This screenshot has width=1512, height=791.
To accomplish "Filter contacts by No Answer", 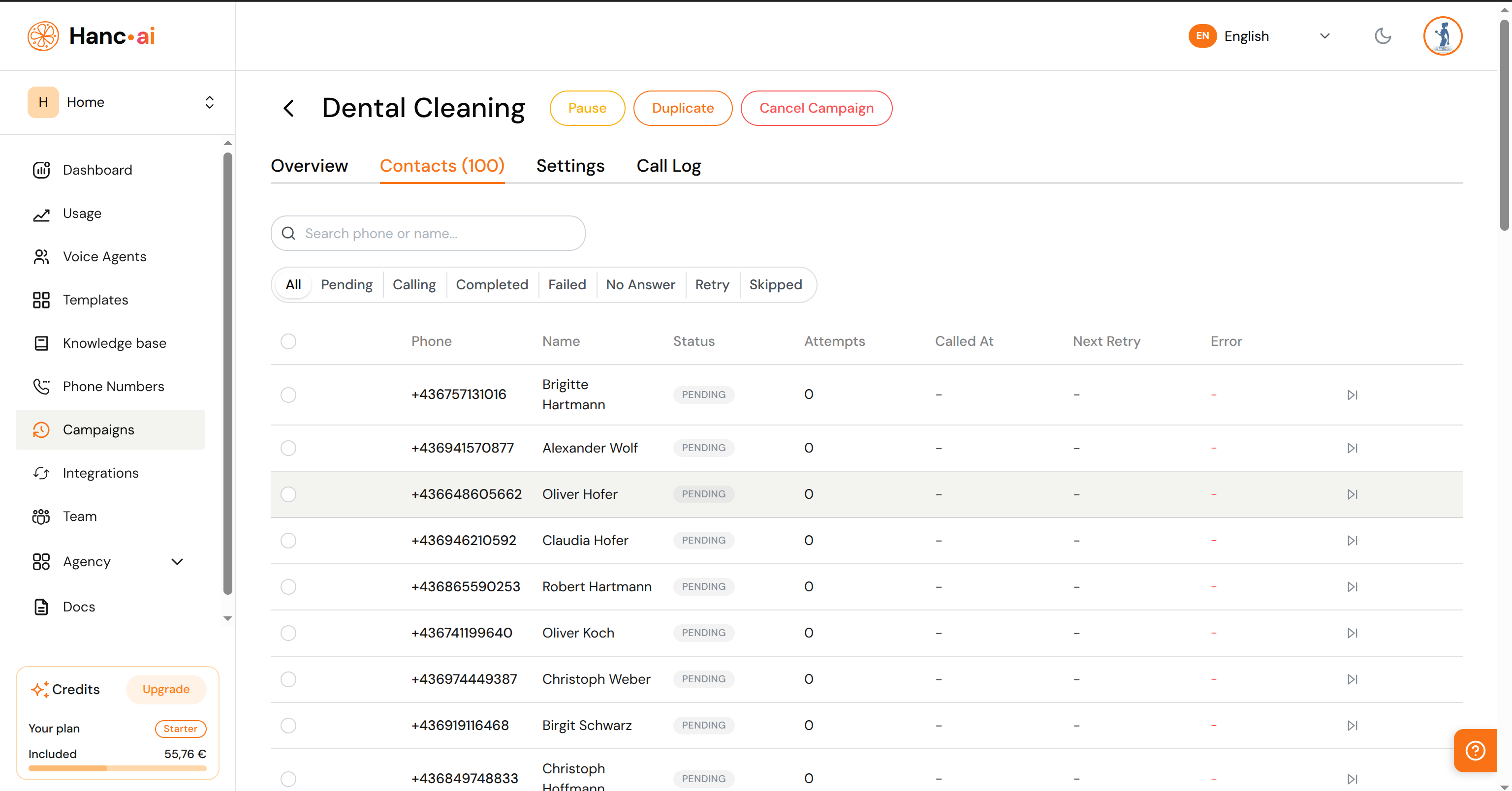I will point(640,285).
